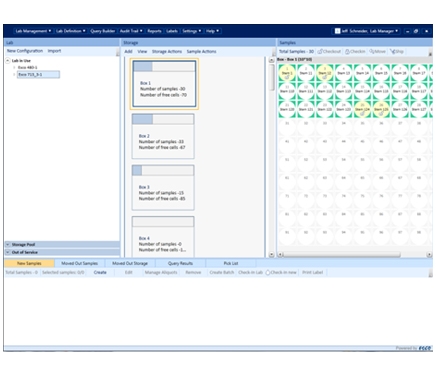Switch to the Pick List tab
Screen dimensions: 436x372
[231, 263]
